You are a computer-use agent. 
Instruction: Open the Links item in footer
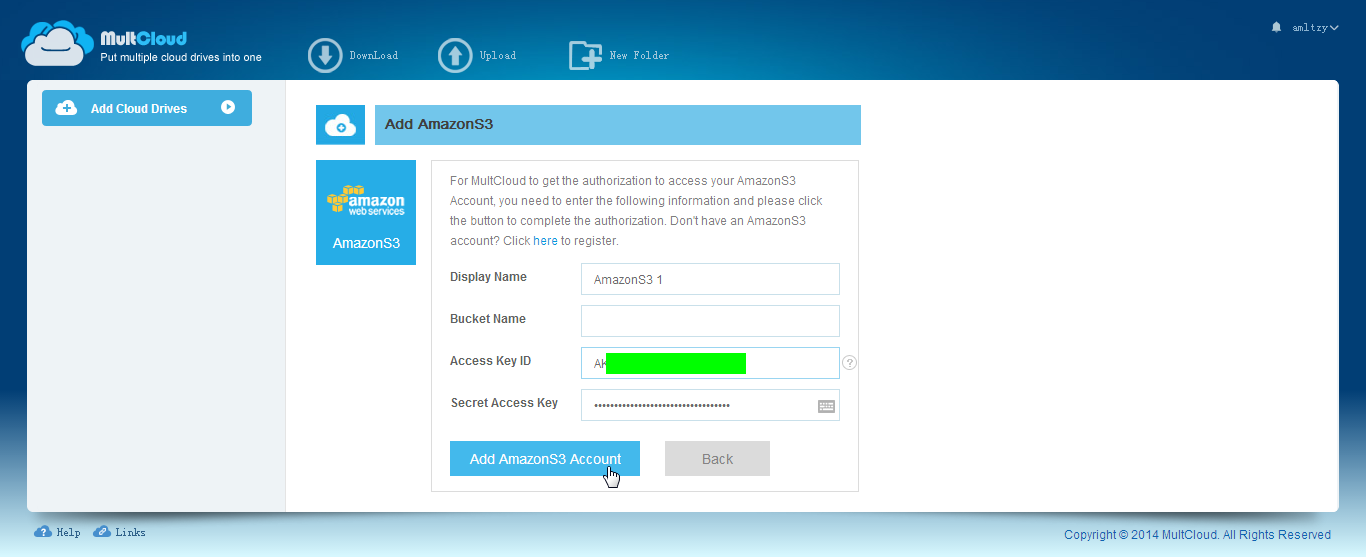coord(119,532)
